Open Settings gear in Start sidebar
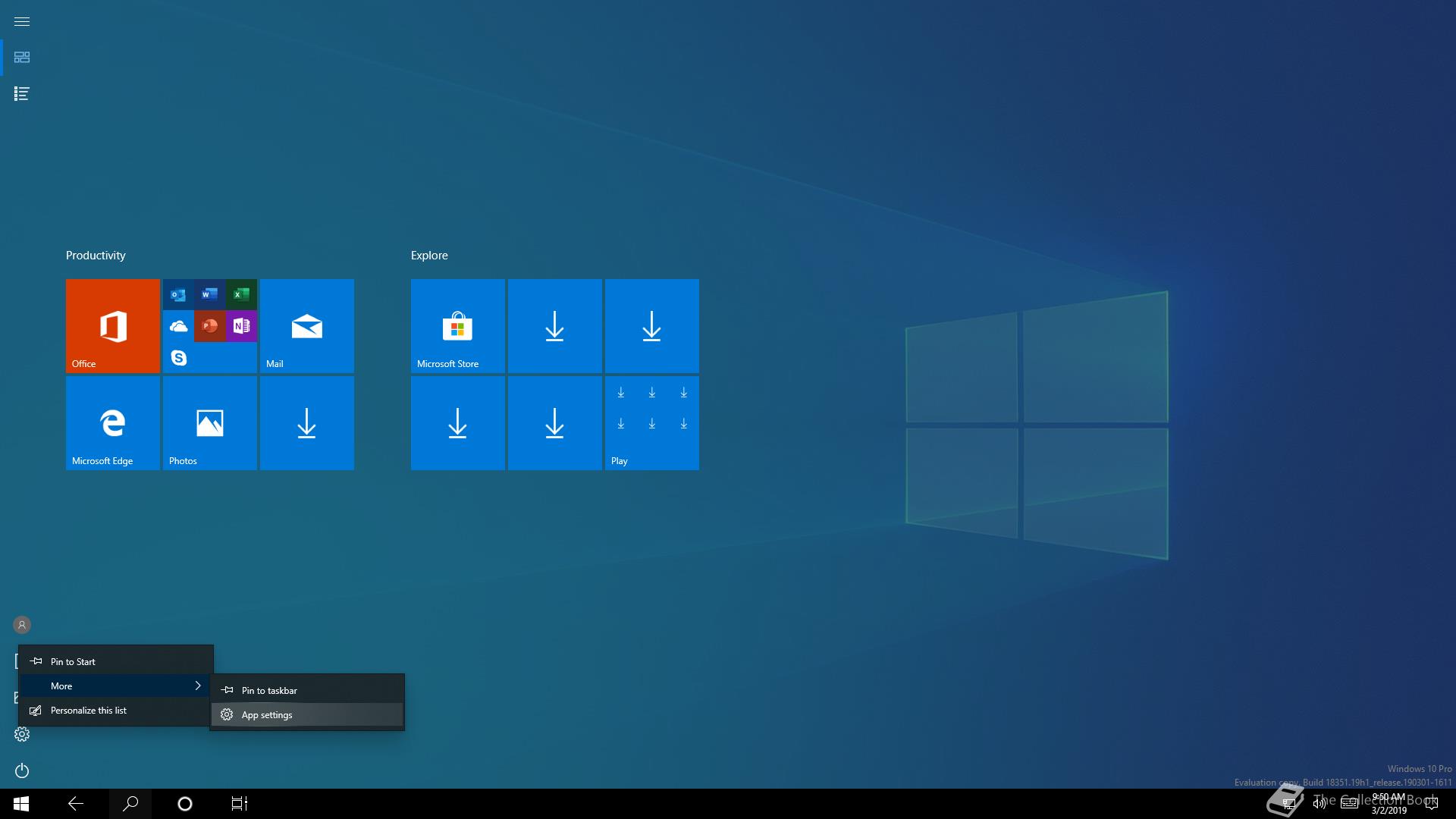The width and height of the screenshot is (1456, 819). pos(22,734)
